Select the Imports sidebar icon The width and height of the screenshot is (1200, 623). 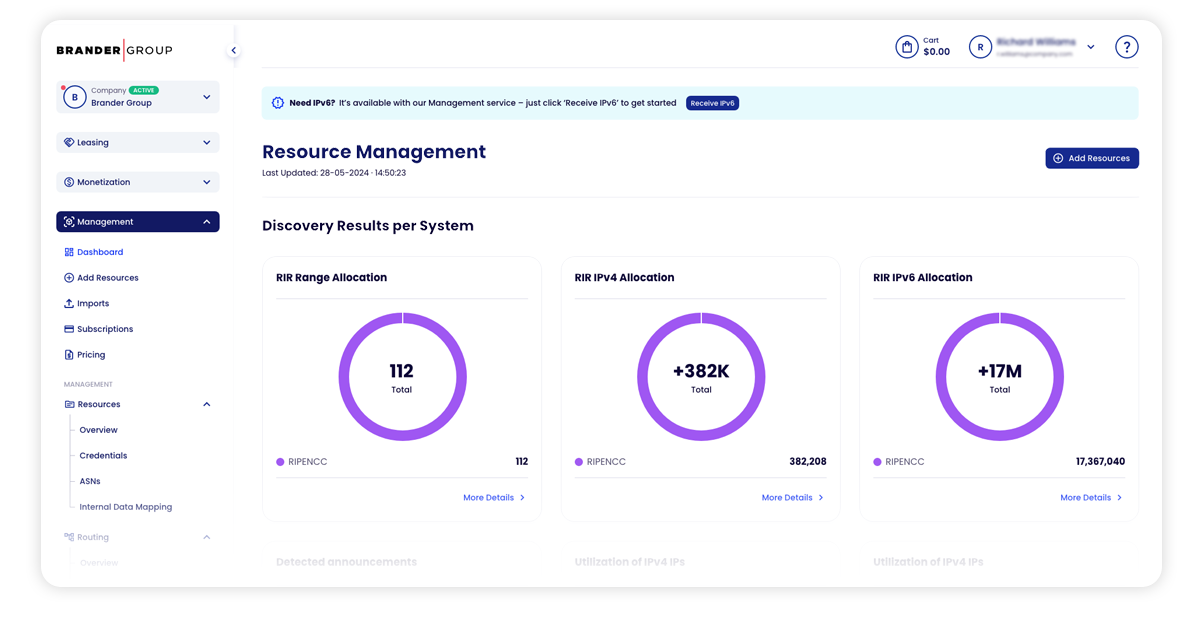(70, 303)
